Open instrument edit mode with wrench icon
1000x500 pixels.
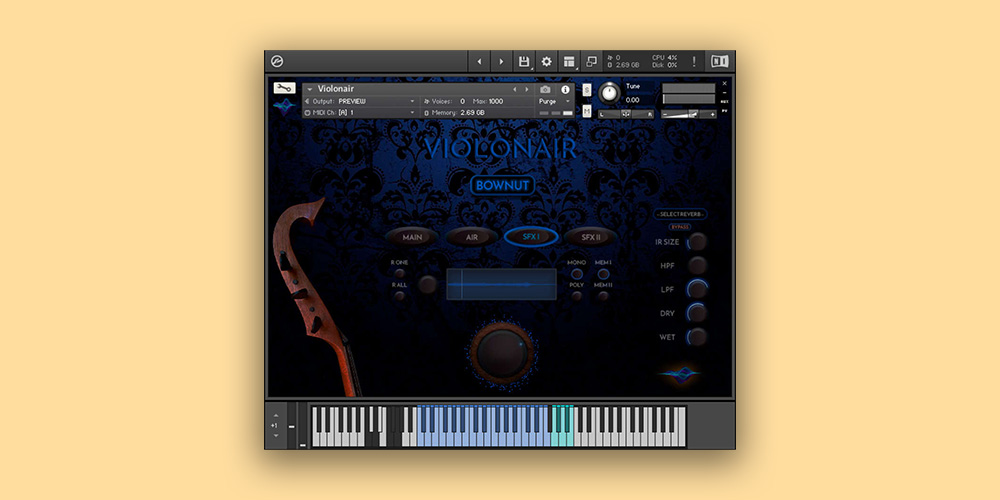284,87
